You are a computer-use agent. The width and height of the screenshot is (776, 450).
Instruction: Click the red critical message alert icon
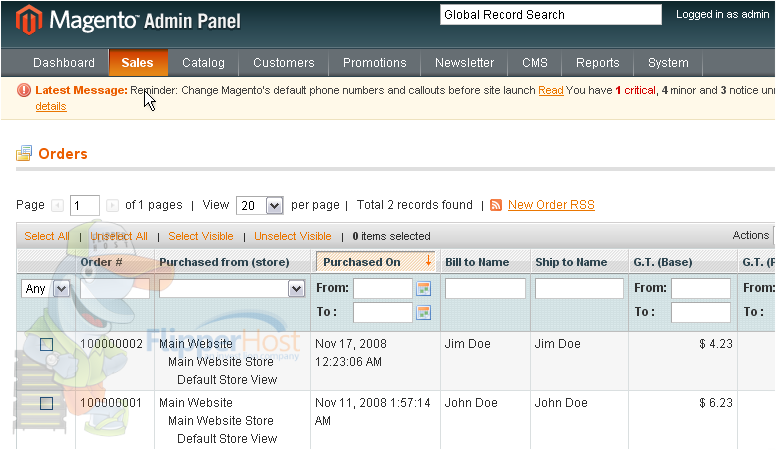(x=24, y=90)
